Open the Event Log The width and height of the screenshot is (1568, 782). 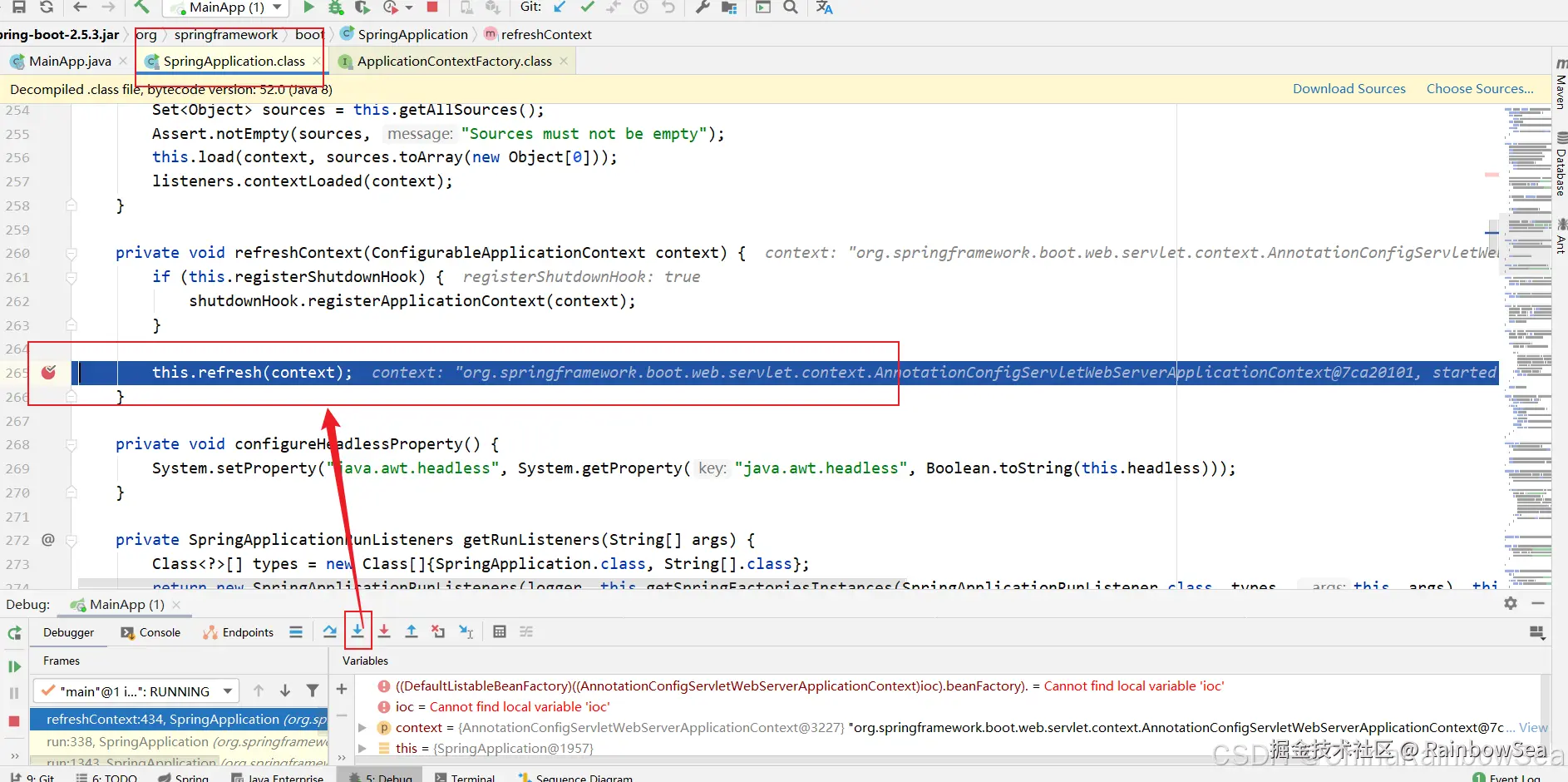(x=1506, y=777)
